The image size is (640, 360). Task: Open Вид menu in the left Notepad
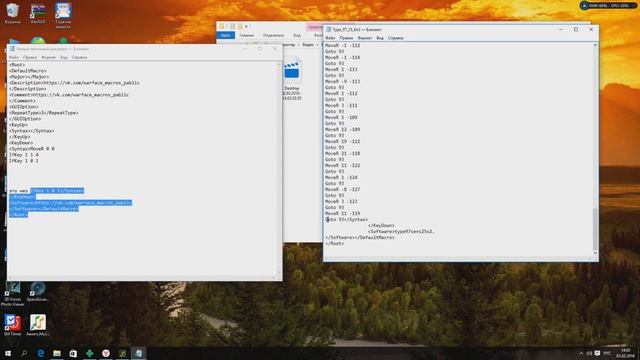coord(64,58)
